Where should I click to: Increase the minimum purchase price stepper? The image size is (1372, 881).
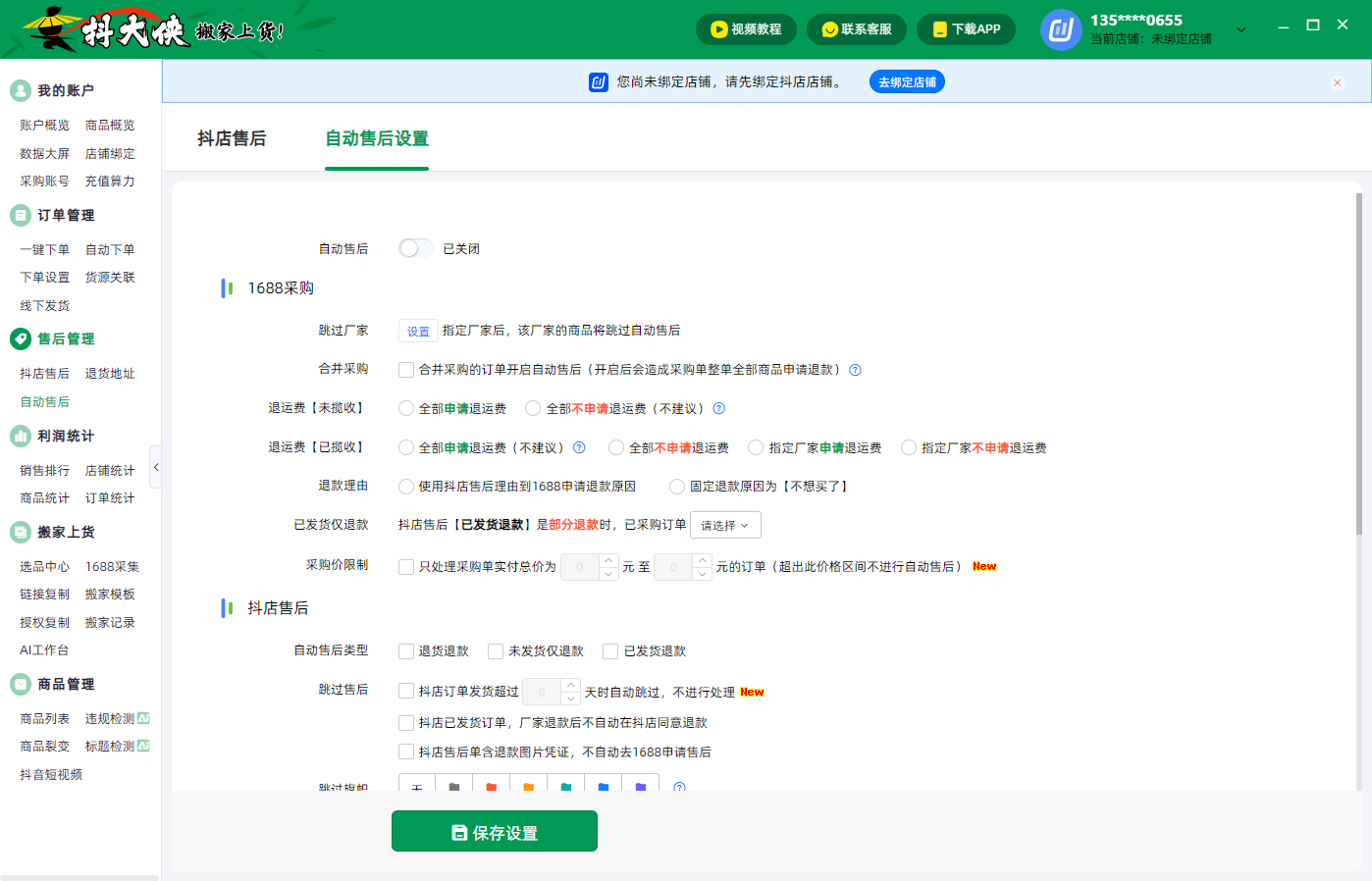[608, 560]
